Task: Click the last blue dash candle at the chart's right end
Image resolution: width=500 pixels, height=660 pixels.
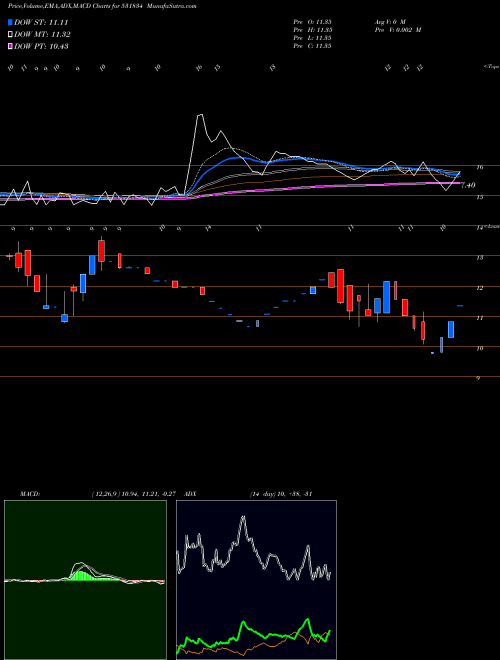Action: [460, 306]
